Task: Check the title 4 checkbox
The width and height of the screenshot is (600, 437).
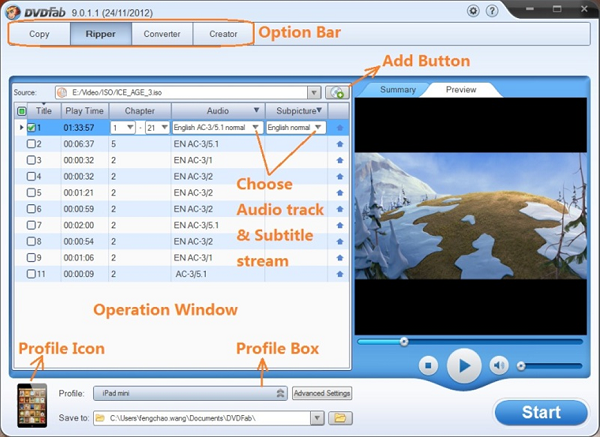Action: pos(31,176)
